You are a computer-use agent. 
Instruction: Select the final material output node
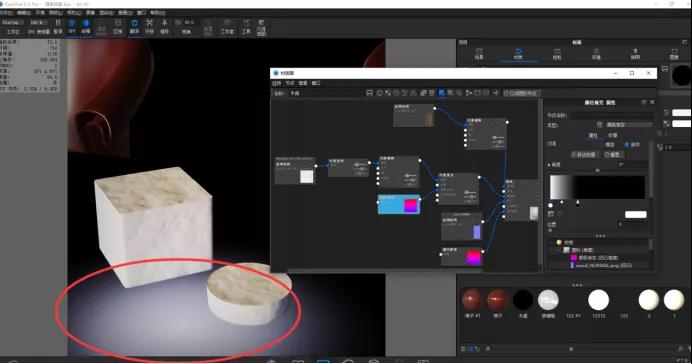[522, 200]
